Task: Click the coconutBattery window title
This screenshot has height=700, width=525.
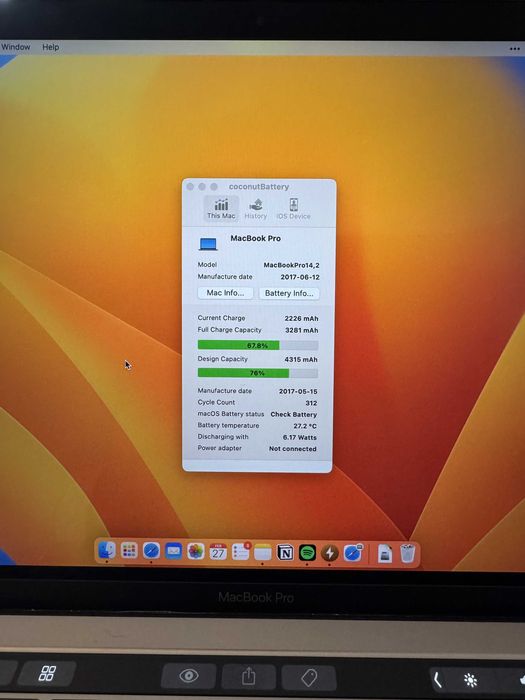Action: point(259,187)
